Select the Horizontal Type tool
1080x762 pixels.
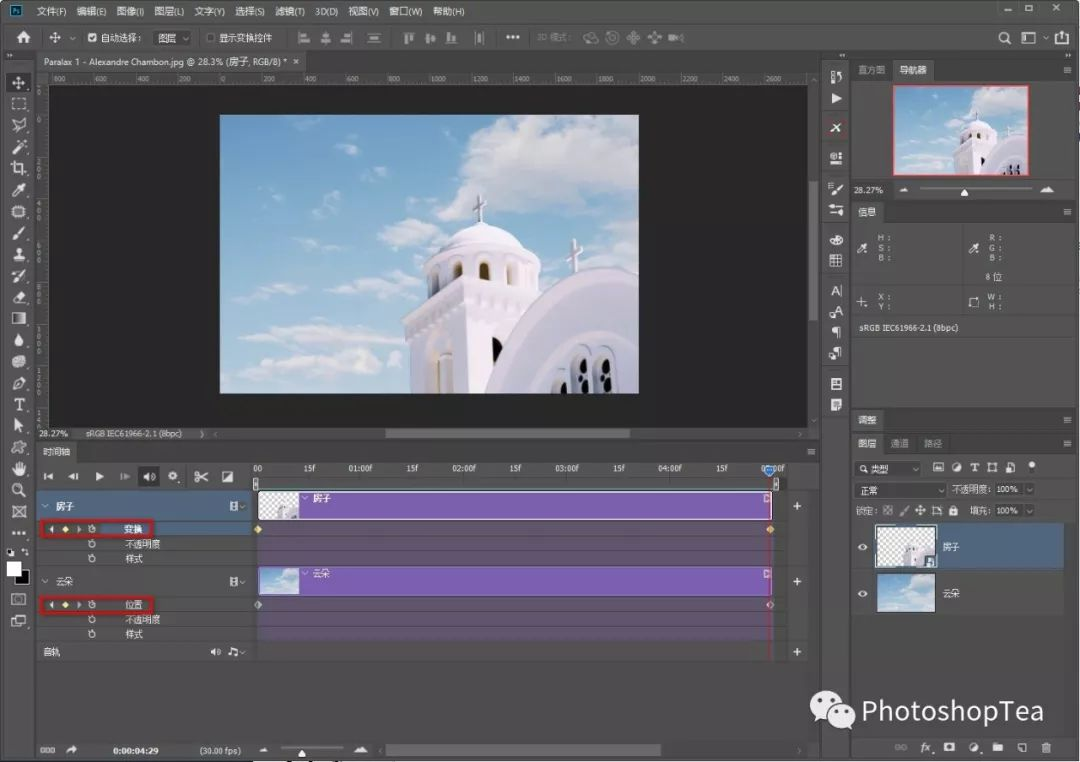(x=19, y=404)
